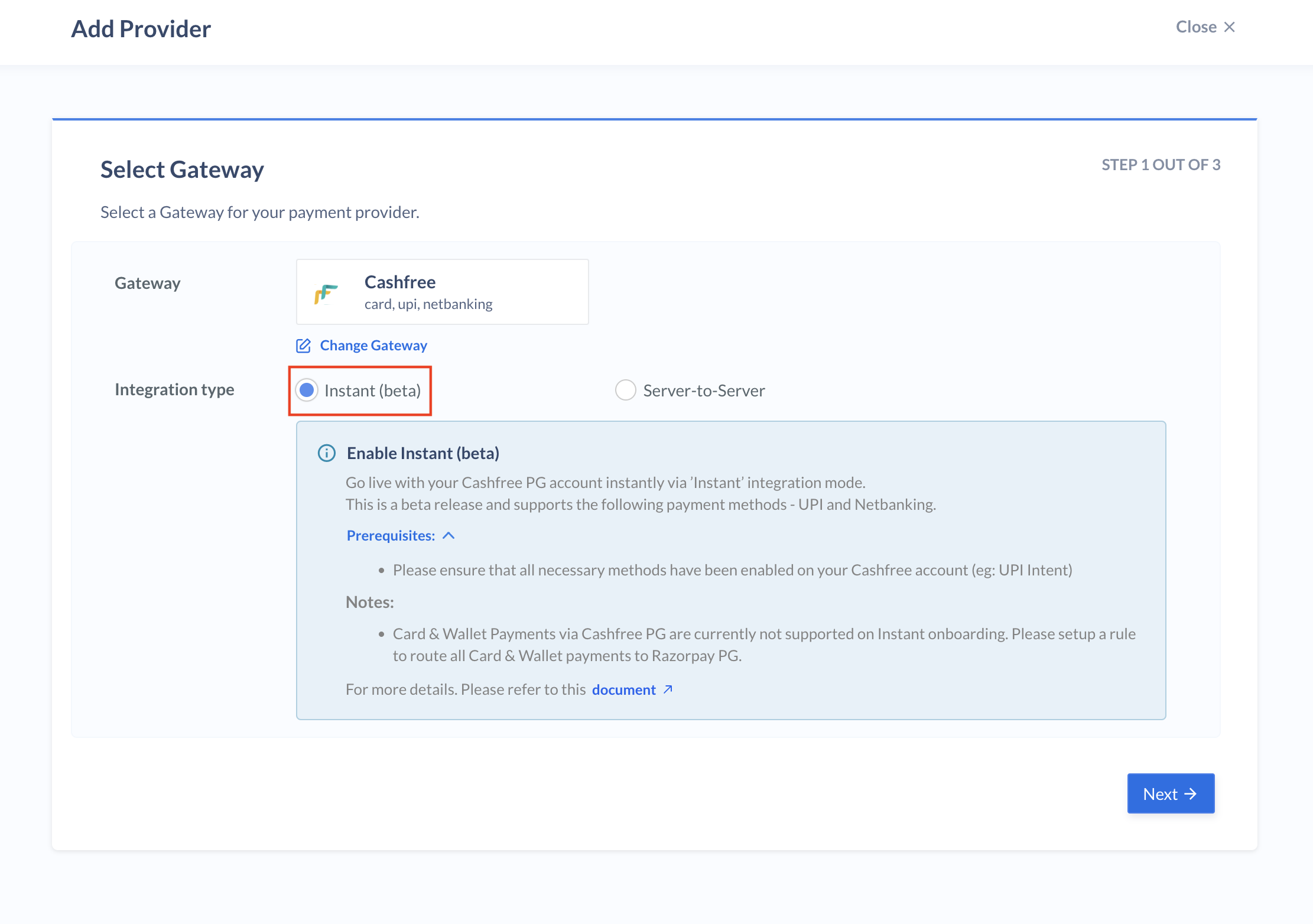
Task: Click the "This is a beta release" line
Action: (x=641, y=505)
